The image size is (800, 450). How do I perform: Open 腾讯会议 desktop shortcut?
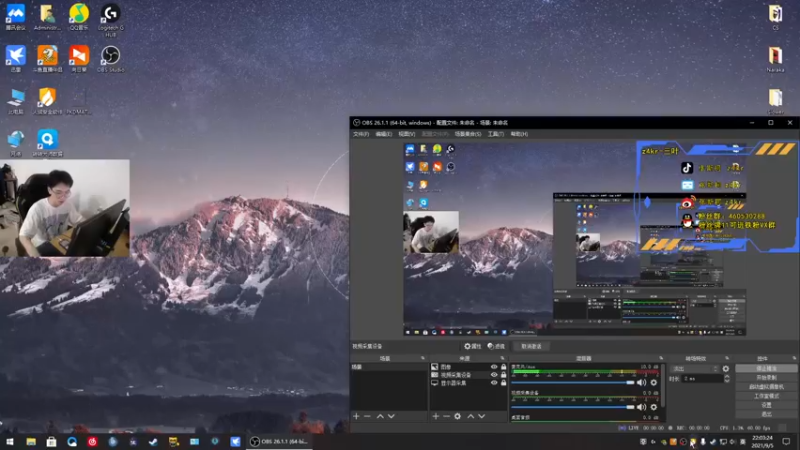click(x=16, y=17)
